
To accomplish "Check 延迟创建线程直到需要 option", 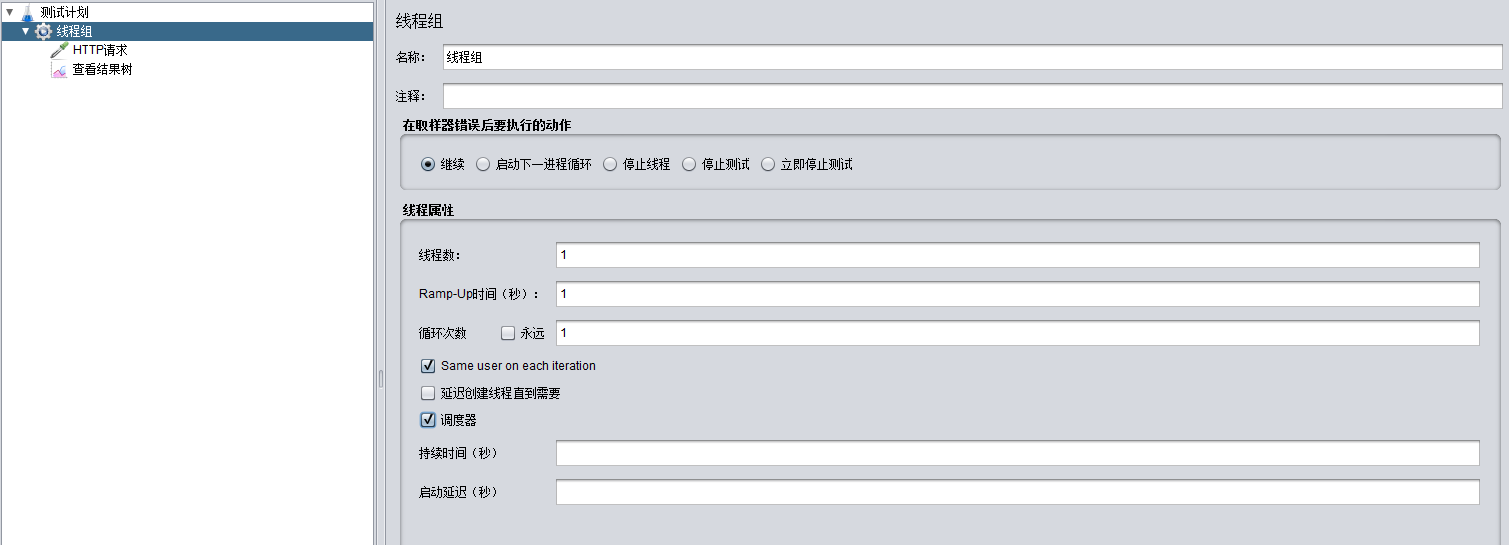I will (x=428, y=393).
